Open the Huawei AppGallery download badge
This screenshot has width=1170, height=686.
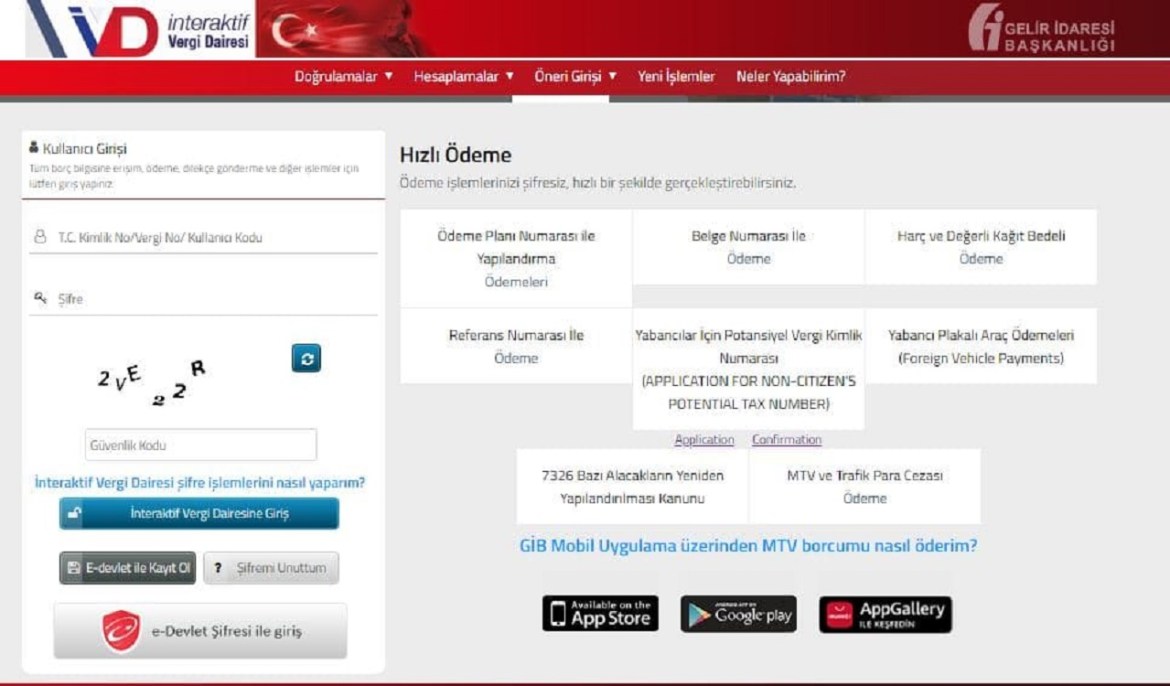tap(885, 614)
